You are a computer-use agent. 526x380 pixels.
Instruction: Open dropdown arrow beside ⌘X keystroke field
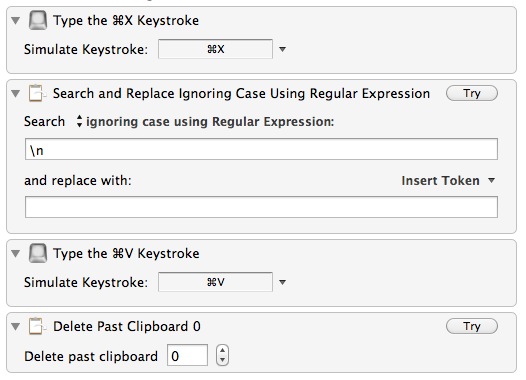click(x=282, y=49)
